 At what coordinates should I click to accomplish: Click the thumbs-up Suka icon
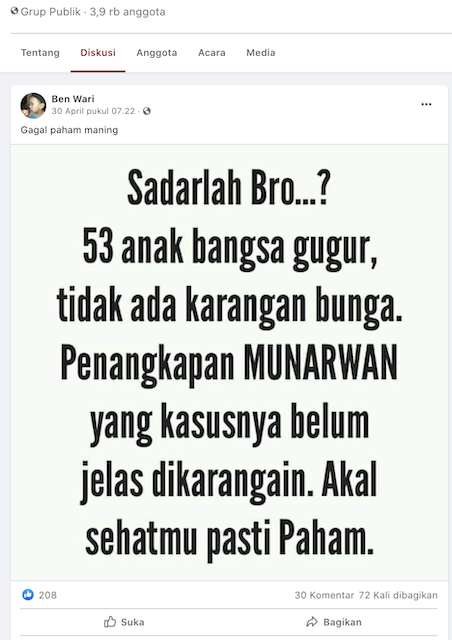(109, 622)
